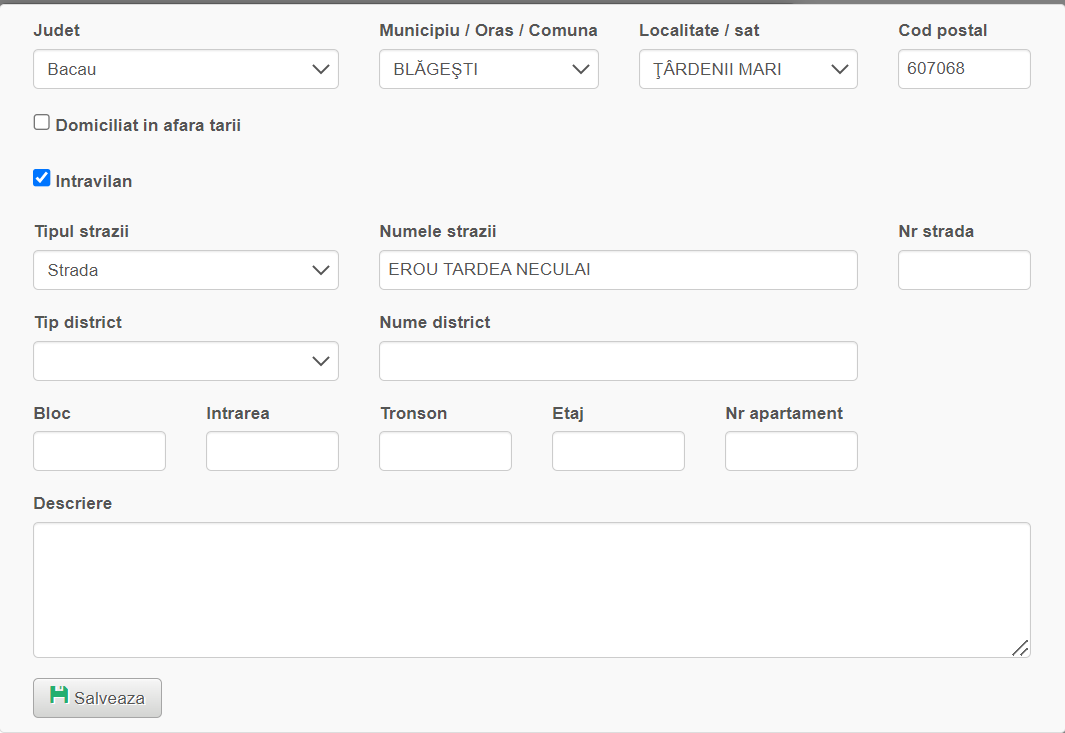Open the Judet dropdown showing Bacau

pos(186,70)
